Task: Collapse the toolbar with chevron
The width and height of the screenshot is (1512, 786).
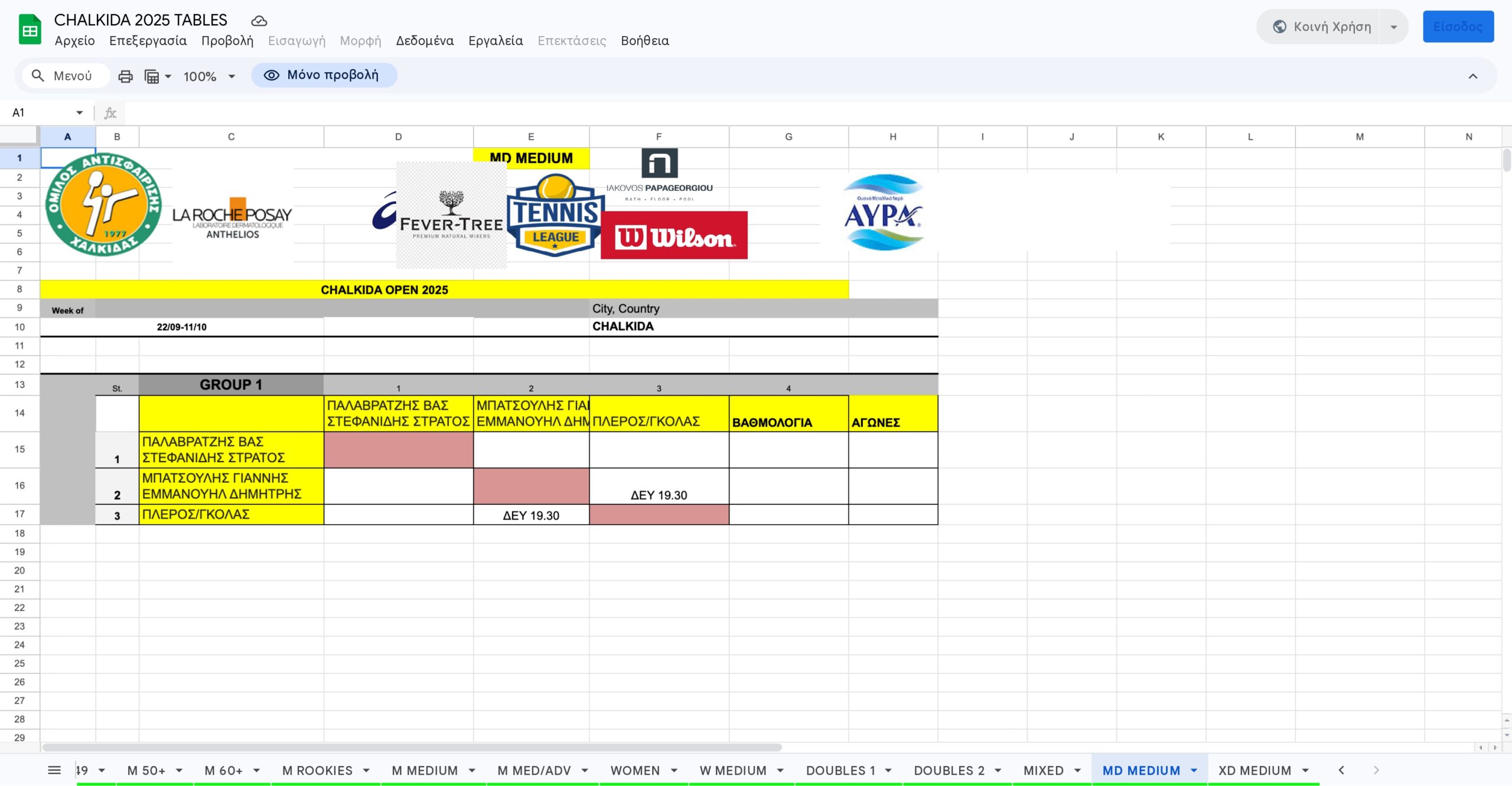Action: [1472, 76]
